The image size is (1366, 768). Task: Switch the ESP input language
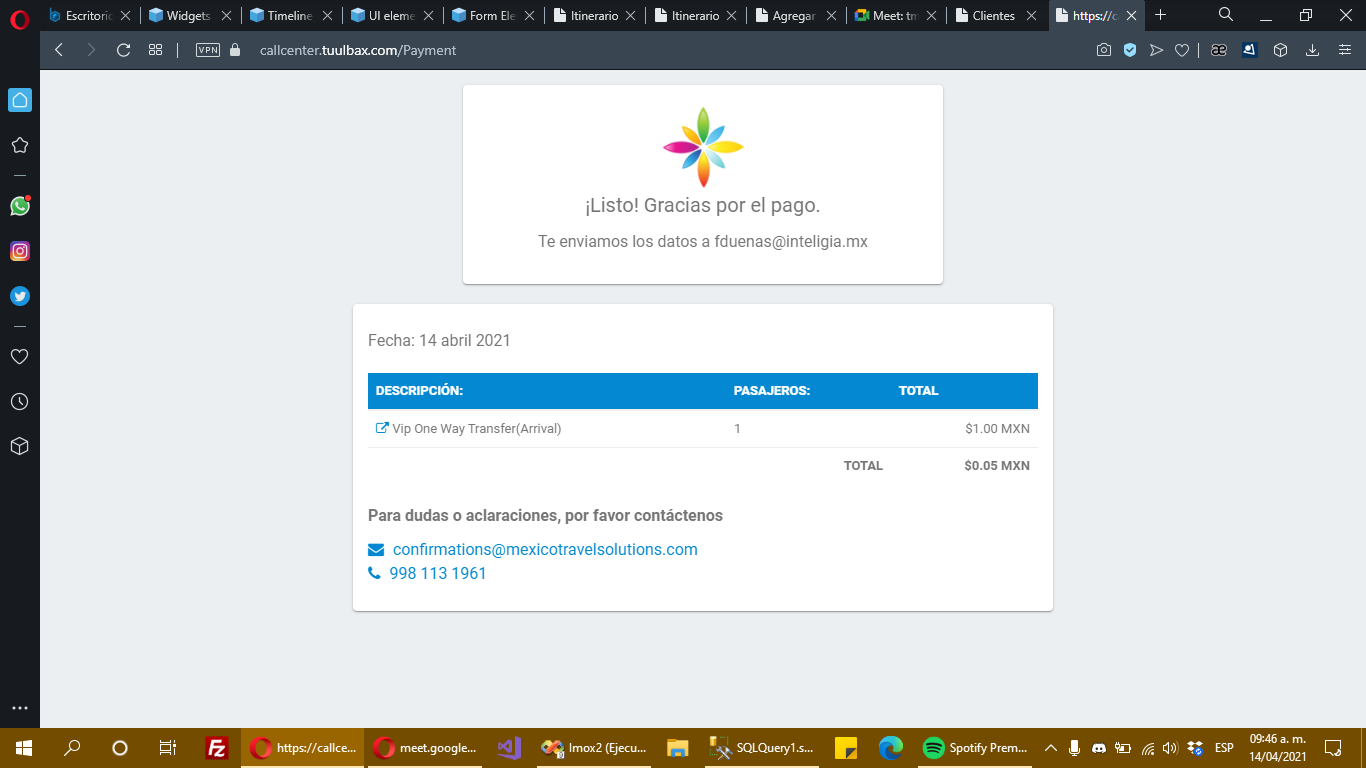coord(1224,748)
